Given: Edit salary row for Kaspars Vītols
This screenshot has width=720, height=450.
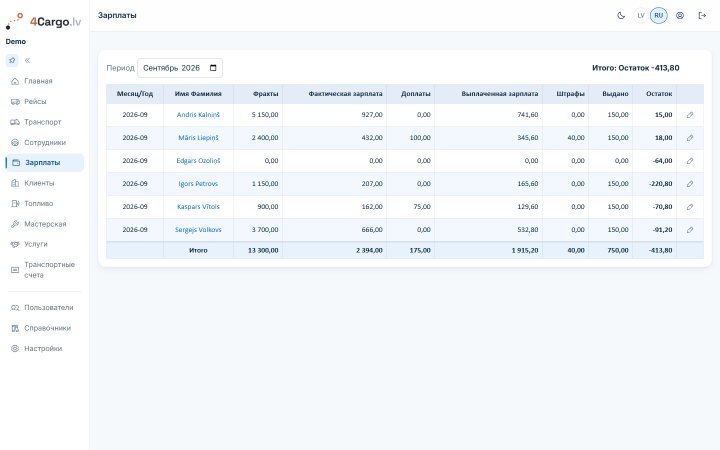Looking at the screenshot, I should pos(690,207).
